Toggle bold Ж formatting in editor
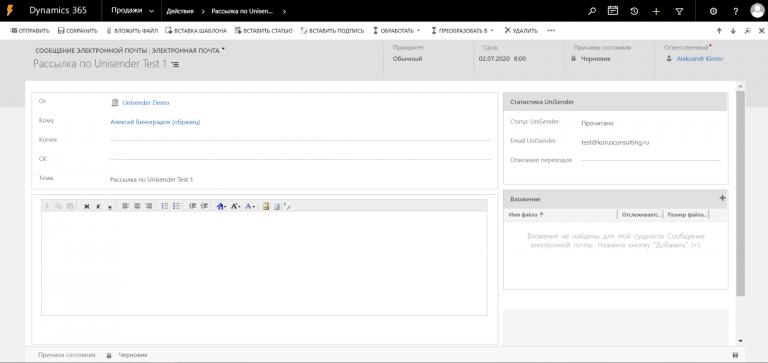The height and width of the screenshot is (363, 768). click(87, 206)
